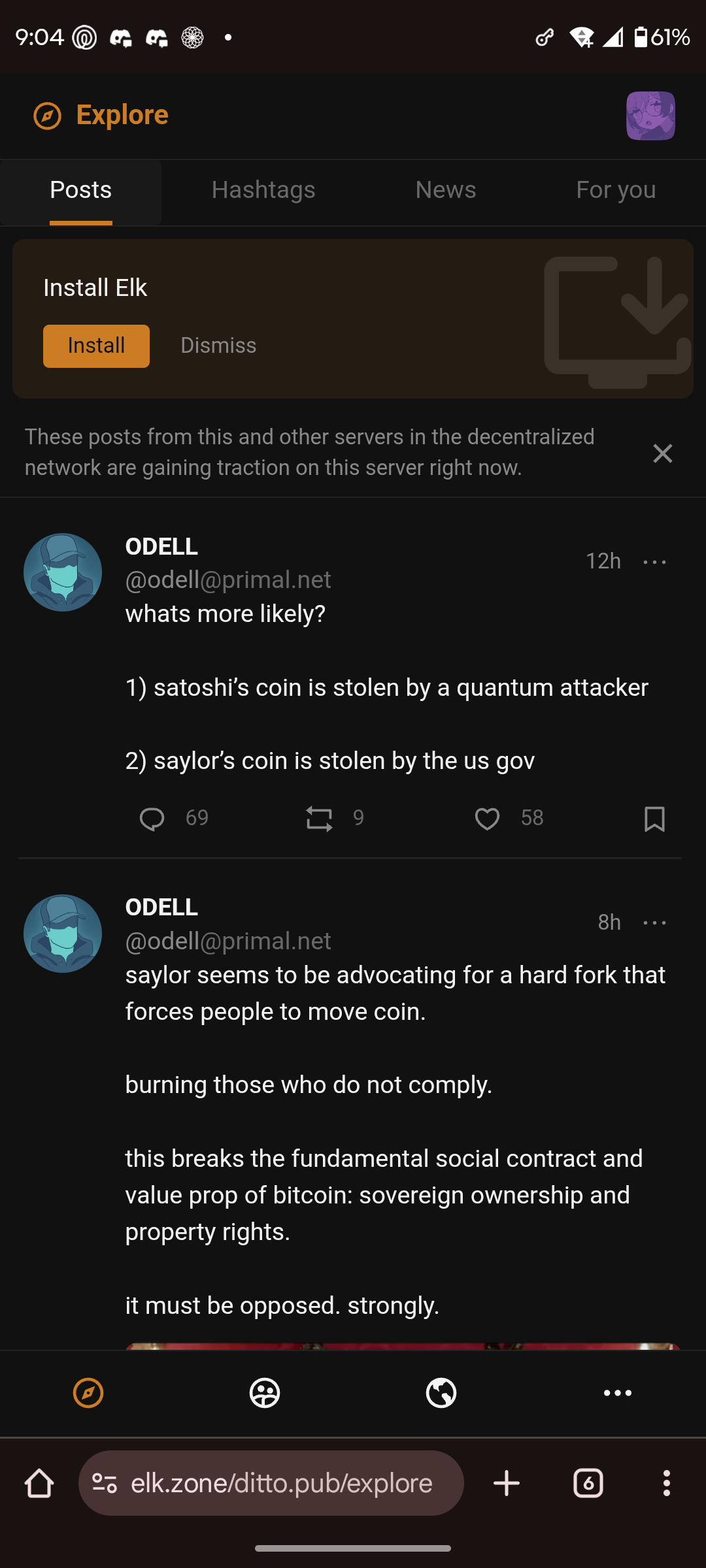Image resolution: width=706 pixels, height=1568 pixels.
Task: Open the federated globe timeline icon
Action: pyautogui.click(x=441, y=1393)
